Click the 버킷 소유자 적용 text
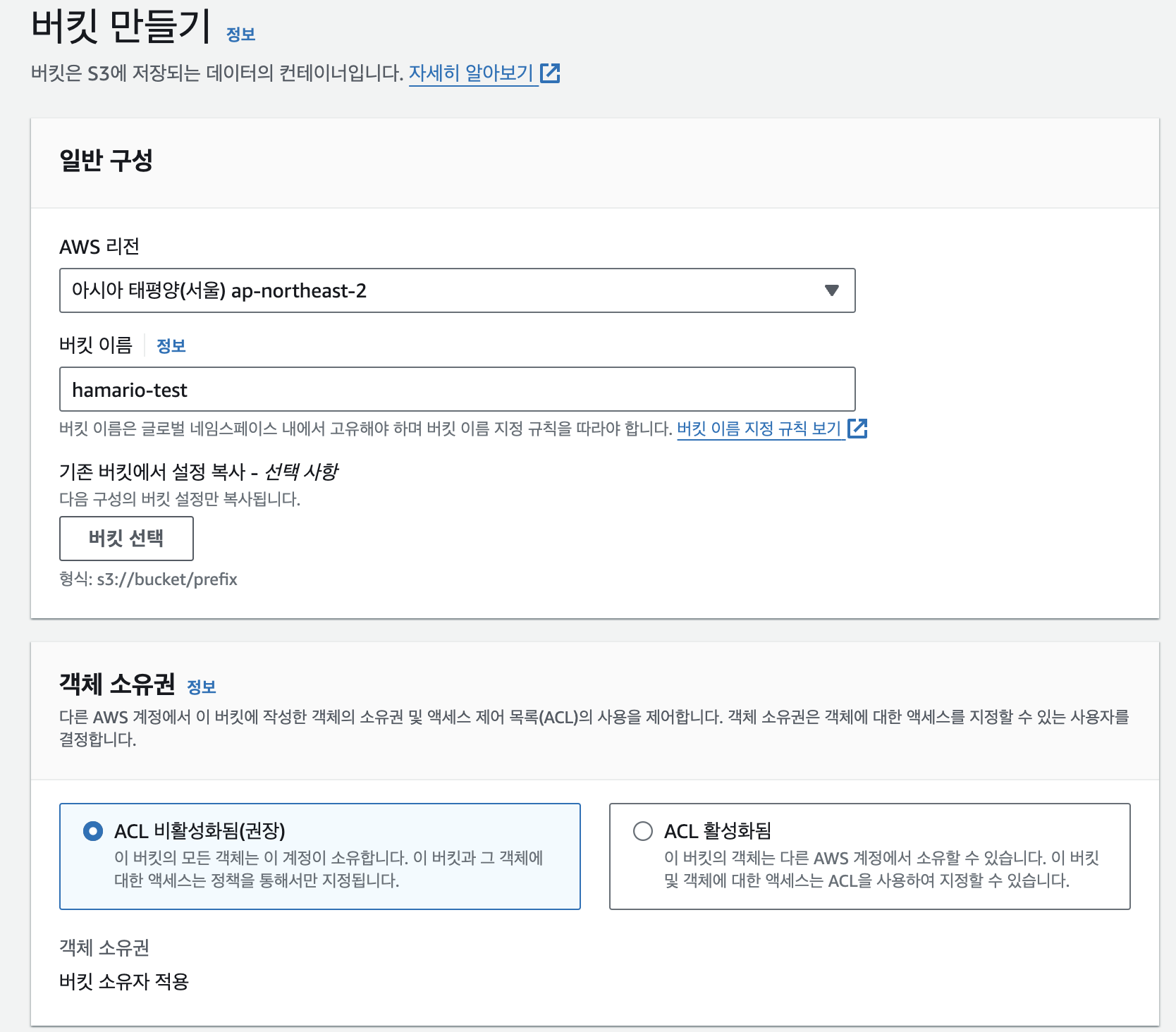 124,981
